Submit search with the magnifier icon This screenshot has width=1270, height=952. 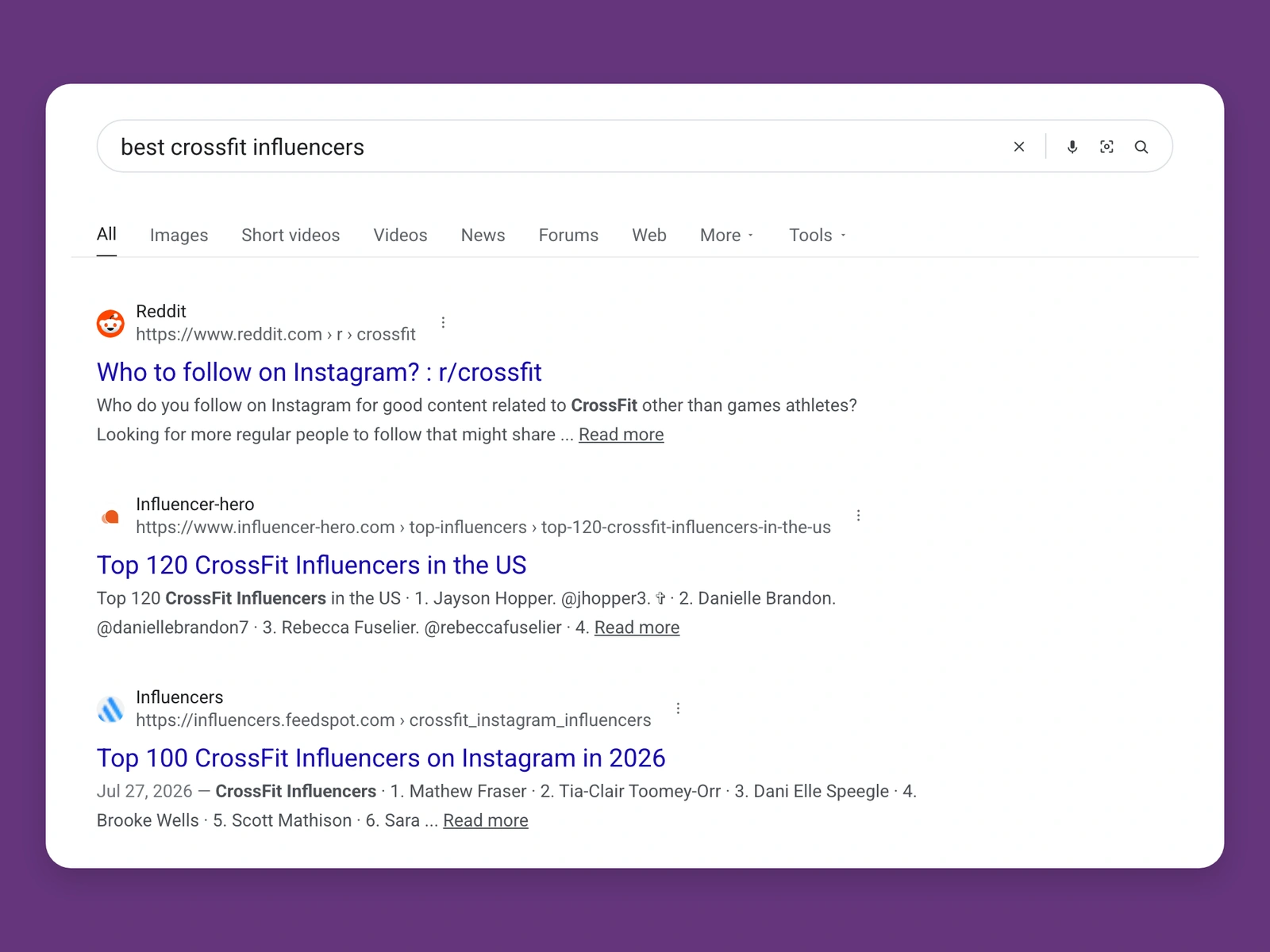pos(1141,147)
